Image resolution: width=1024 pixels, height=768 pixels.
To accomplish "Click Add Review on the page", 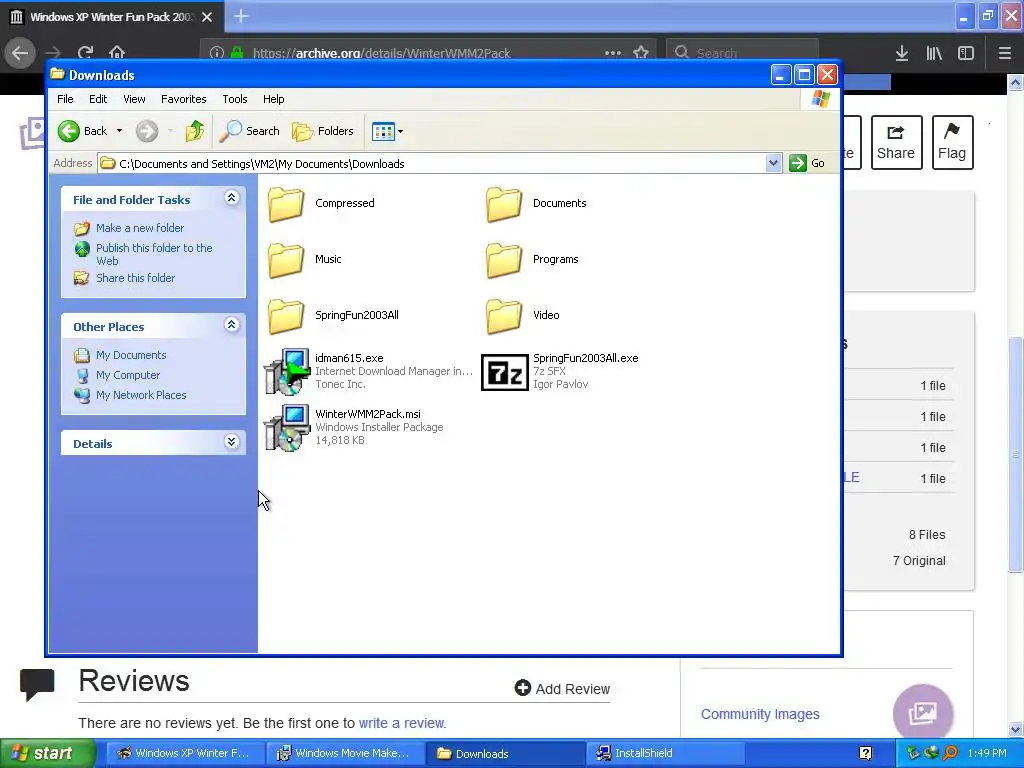I will 562,689.
